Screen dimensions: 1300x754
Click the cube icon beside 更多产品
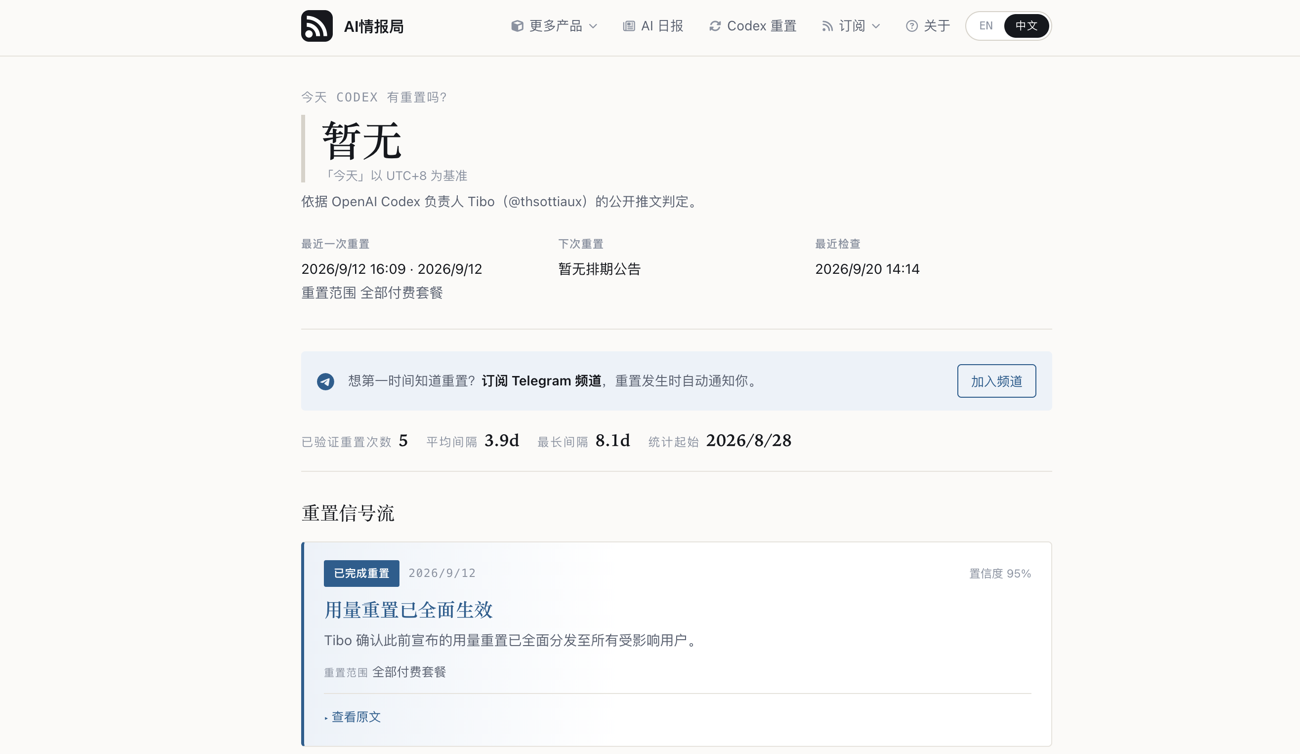point(517,26)
